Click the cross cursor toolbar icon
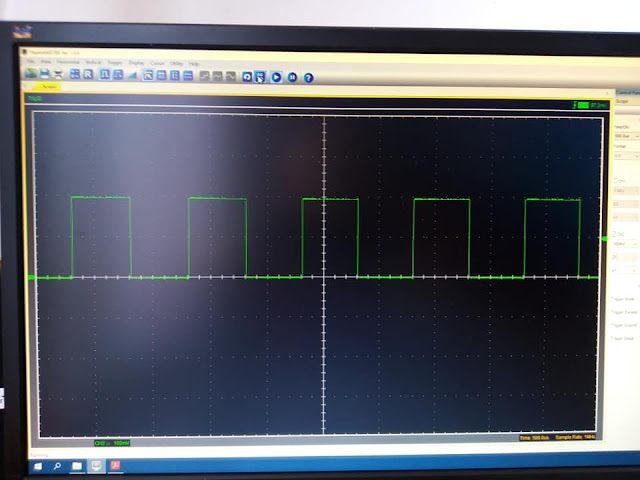 pos(148,75)
